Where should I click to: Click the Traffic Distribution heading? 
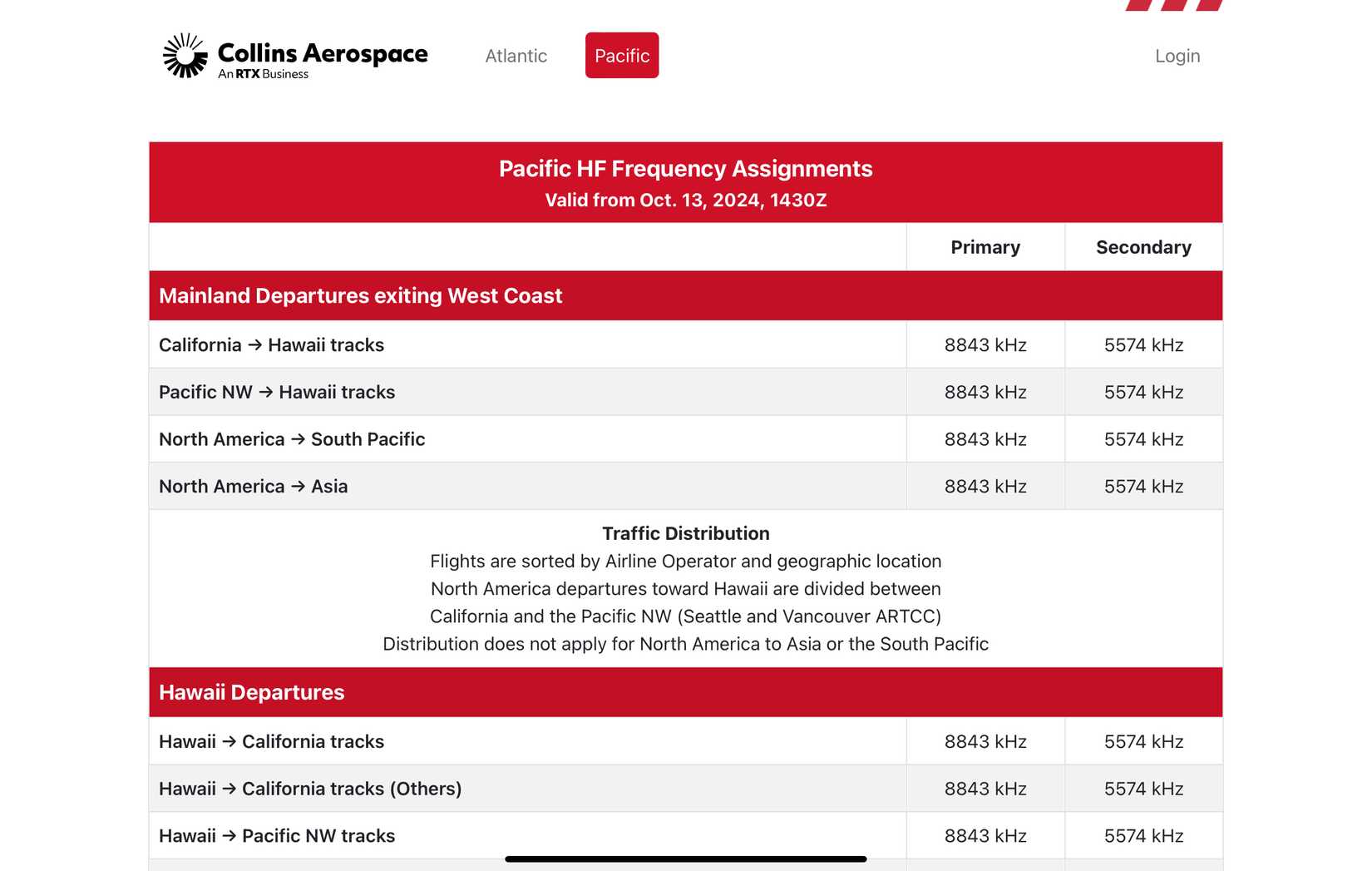[685, 533]
